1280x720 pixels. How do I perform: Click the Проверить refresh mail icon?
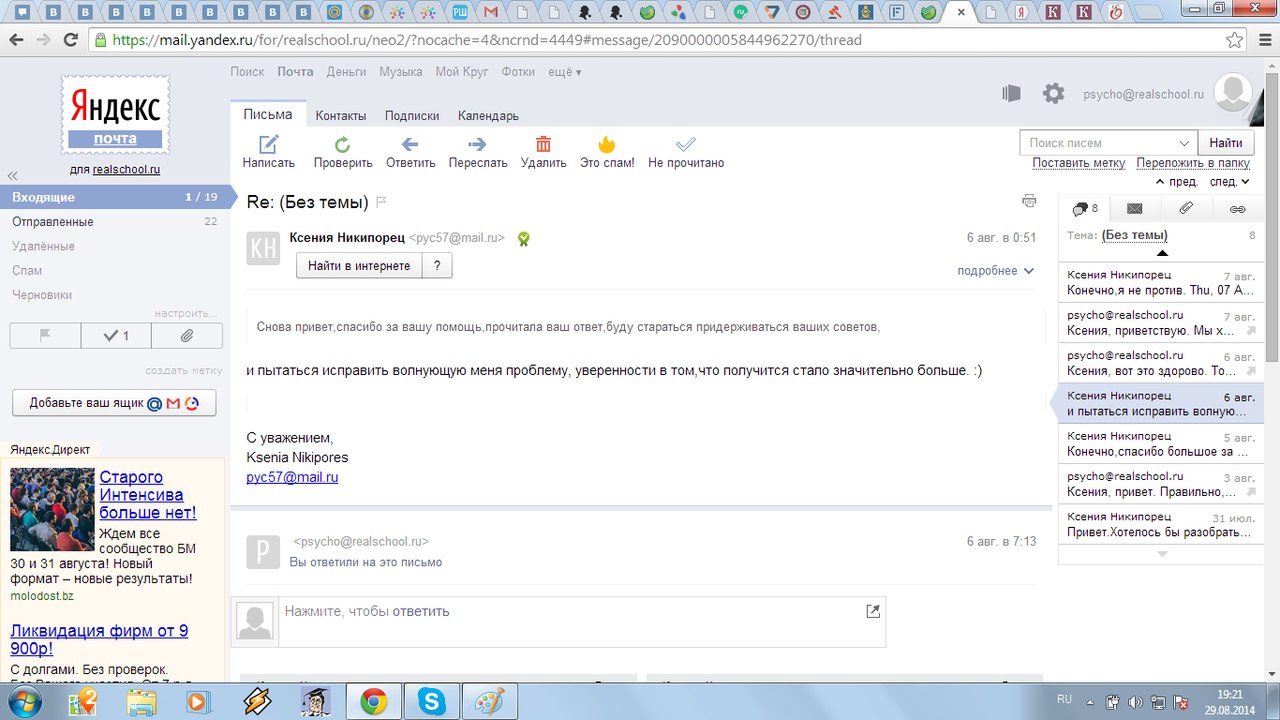pos(342,144)
